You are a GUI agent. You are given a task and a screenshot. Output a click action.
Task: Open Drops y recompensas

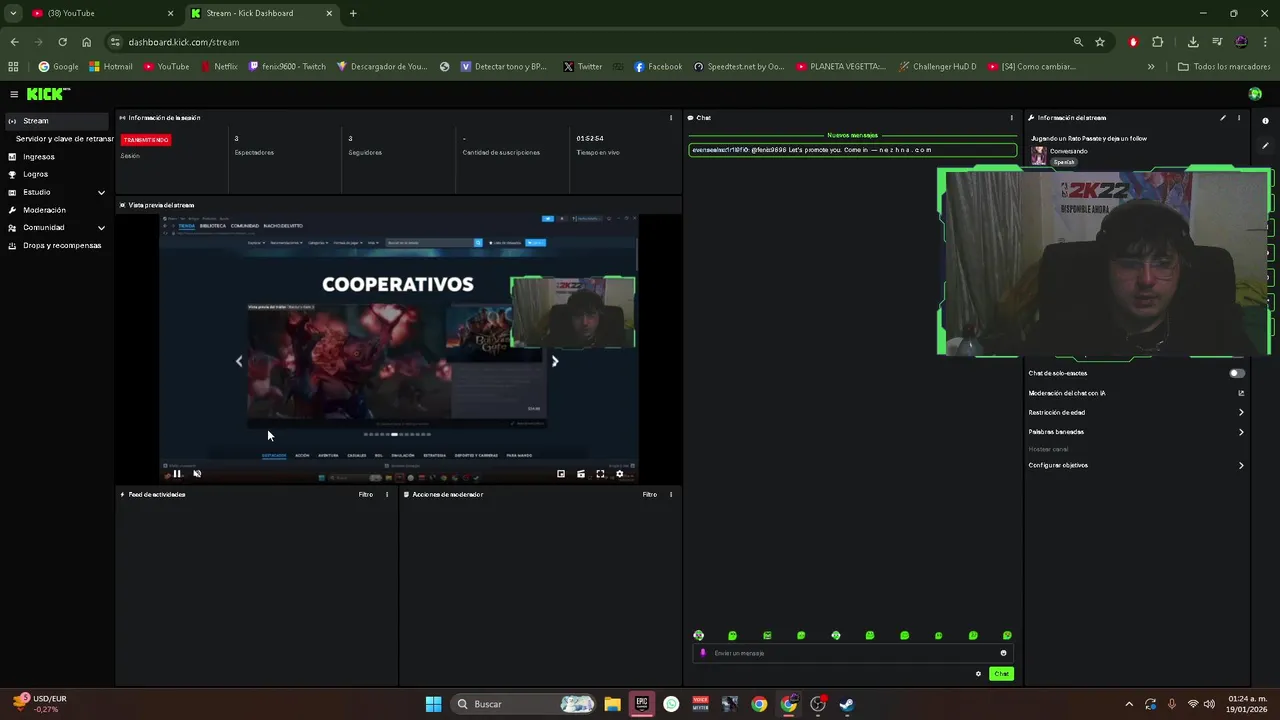62,246
